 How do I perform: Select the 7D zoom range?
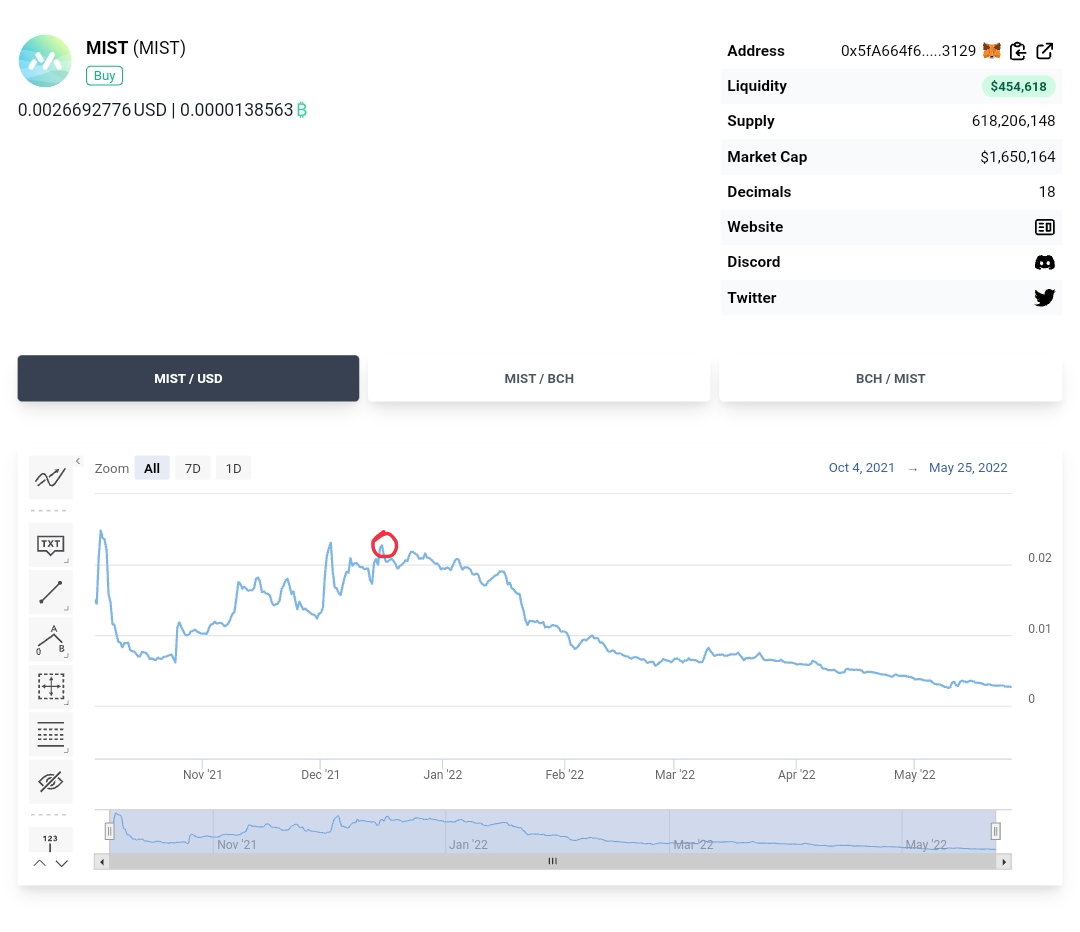(192, 468)
